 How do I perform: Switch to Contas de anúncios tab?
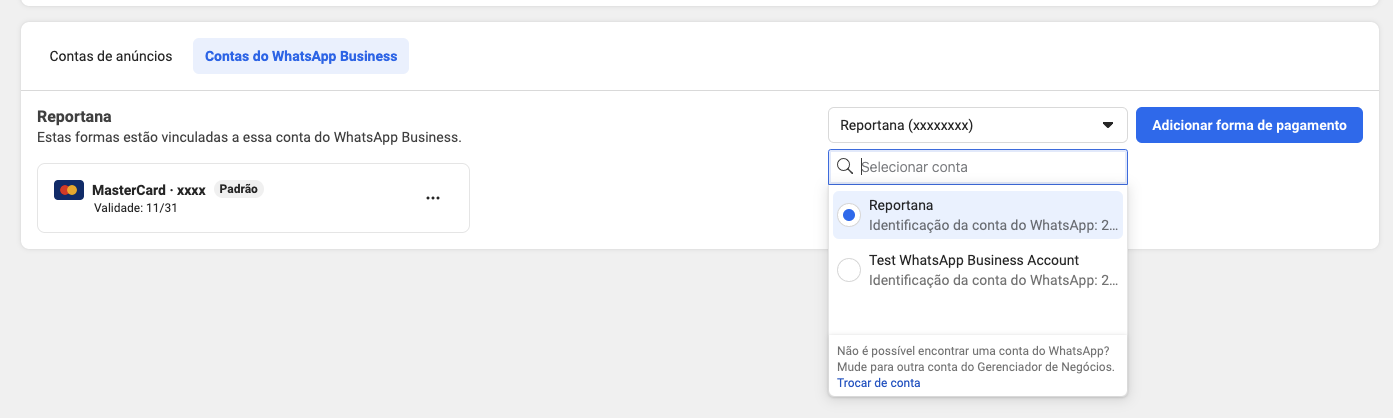tap(111, 56)
